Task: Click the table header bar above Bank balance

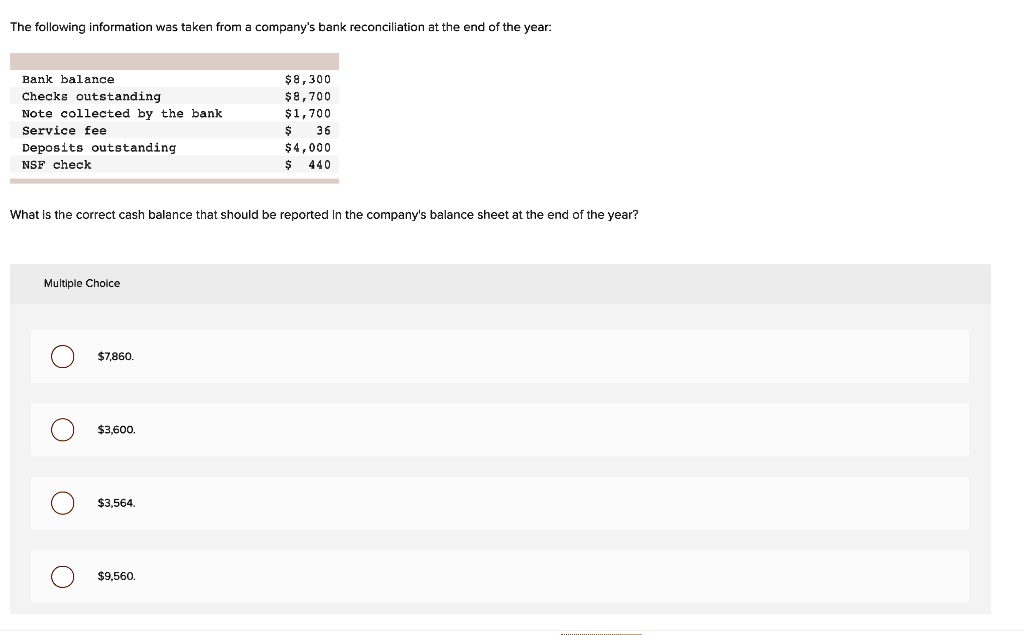Action: tap(175, 60)
